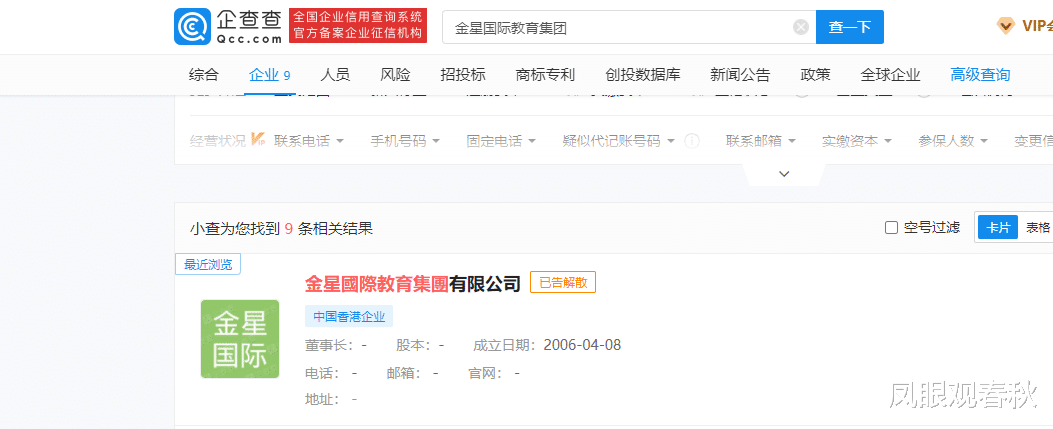
Task: Click the 成立日期 2006-04-08 text
Action: tap(547, 345)
